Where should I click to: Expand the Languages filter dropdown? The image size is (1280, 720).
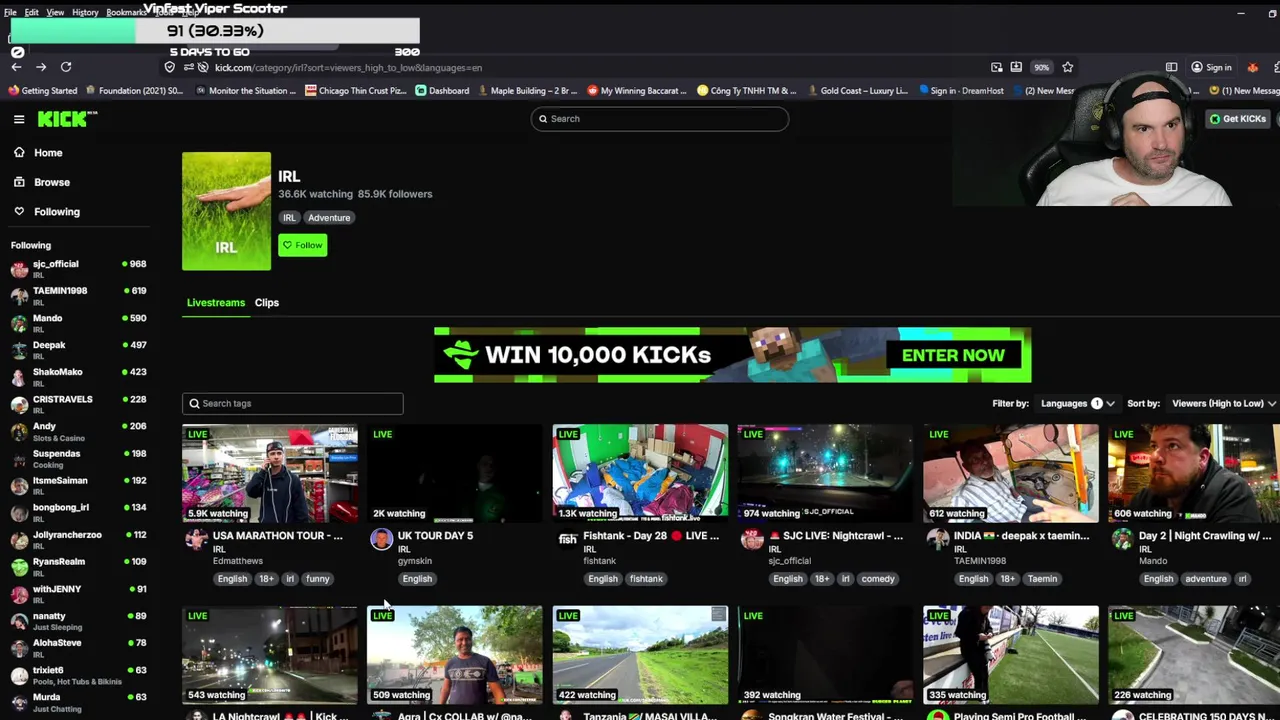(1077, 403)
